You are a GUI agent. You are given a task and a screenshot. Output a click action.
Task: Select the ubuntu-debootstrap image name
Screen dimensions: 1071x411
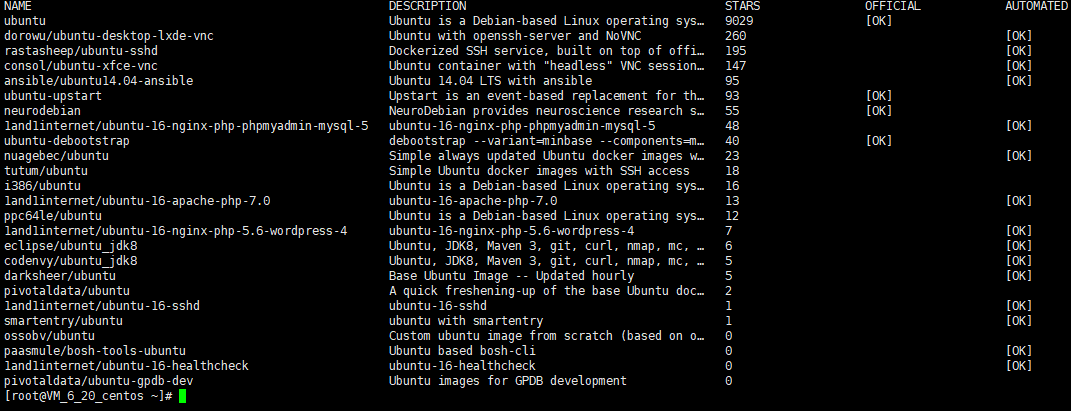pos(67,141)
